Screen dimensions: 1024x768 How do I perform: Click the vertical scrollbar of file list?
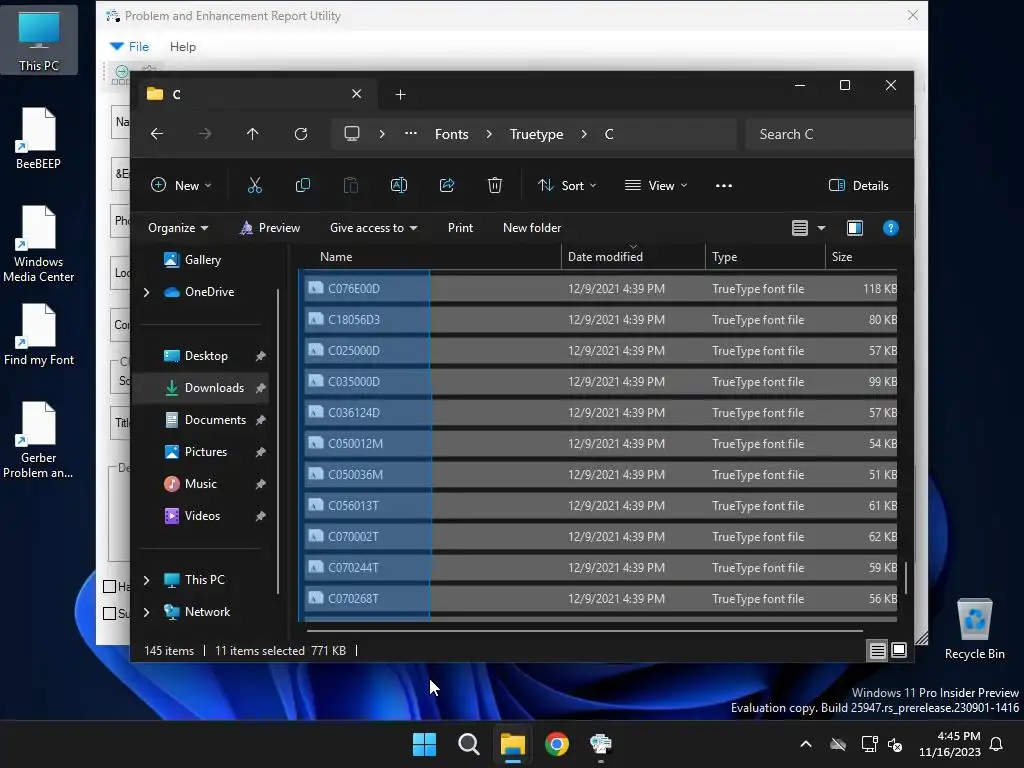pos(906,577)
